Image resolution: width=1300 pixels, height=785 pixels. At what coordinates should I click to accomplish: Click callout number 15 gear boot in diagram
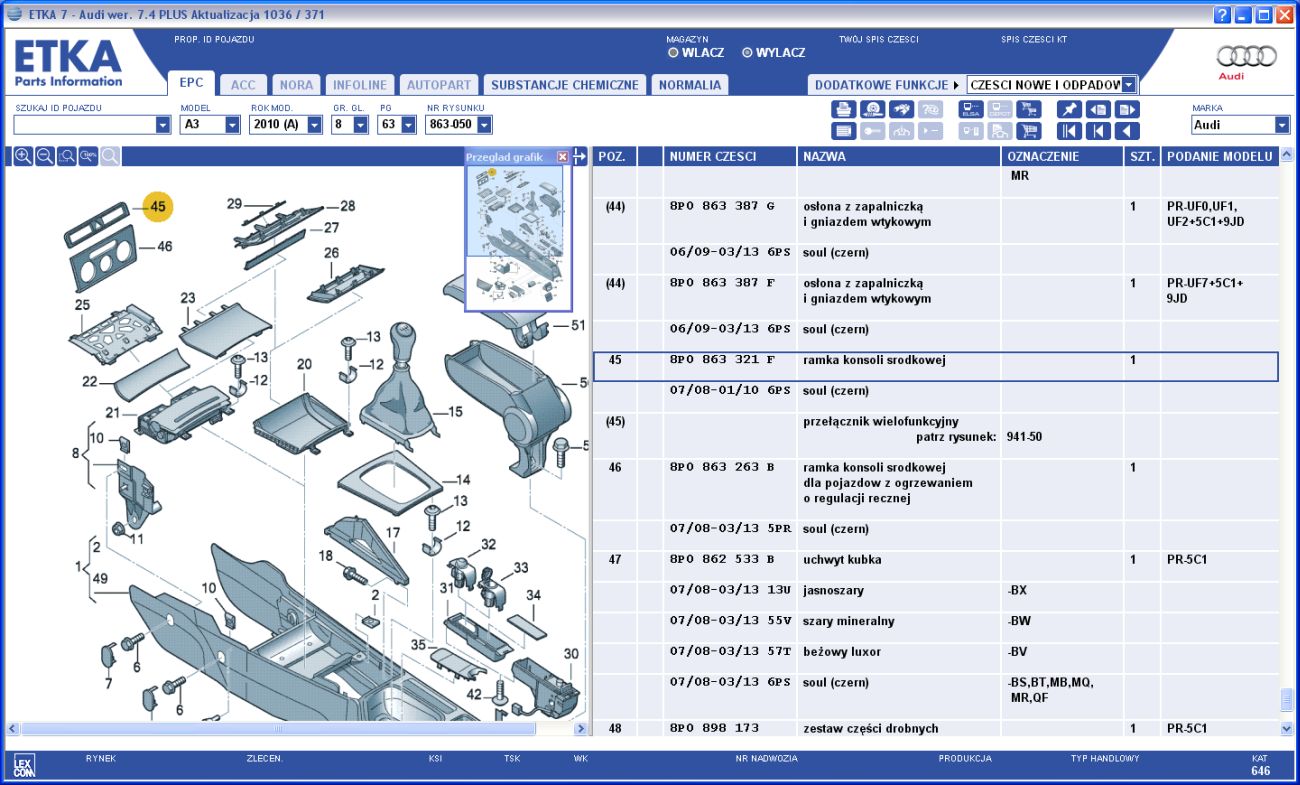455,412
